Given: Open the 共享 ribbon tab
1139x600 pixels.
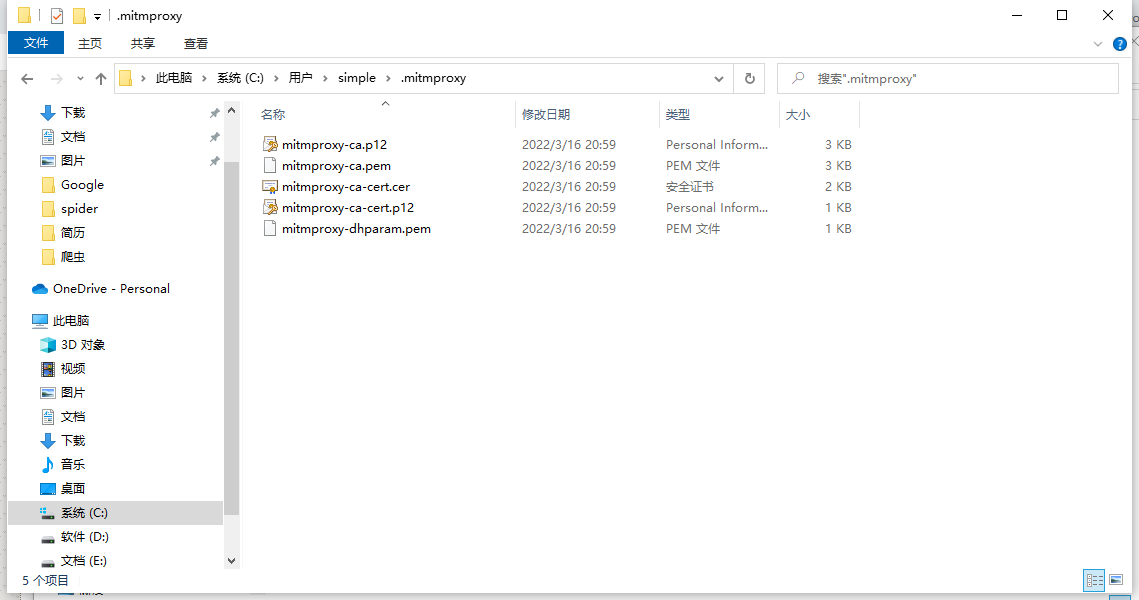Looking at the screenshot, I should point(143,44).
